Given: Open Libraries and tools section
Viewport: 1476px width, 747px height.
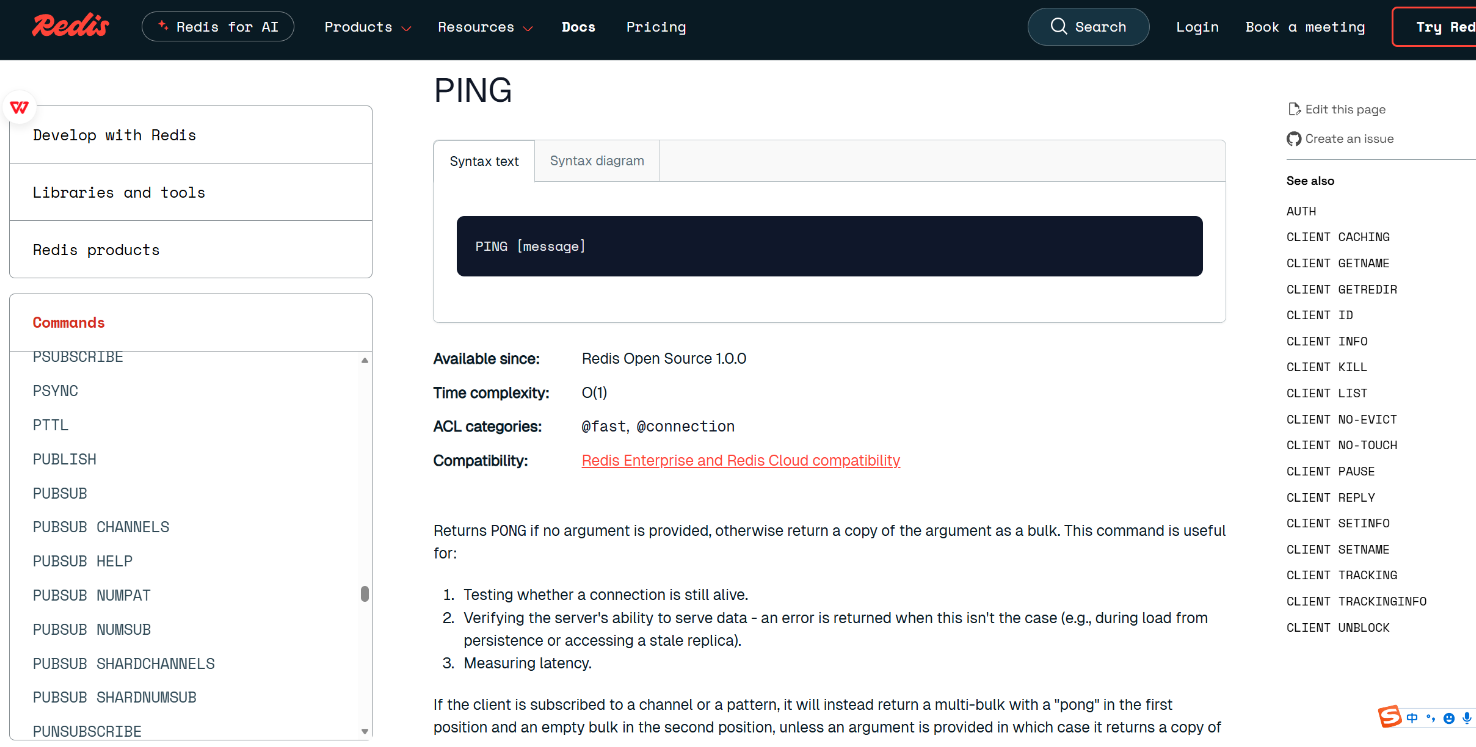Looking at the screenshot, I should point(191,192).
